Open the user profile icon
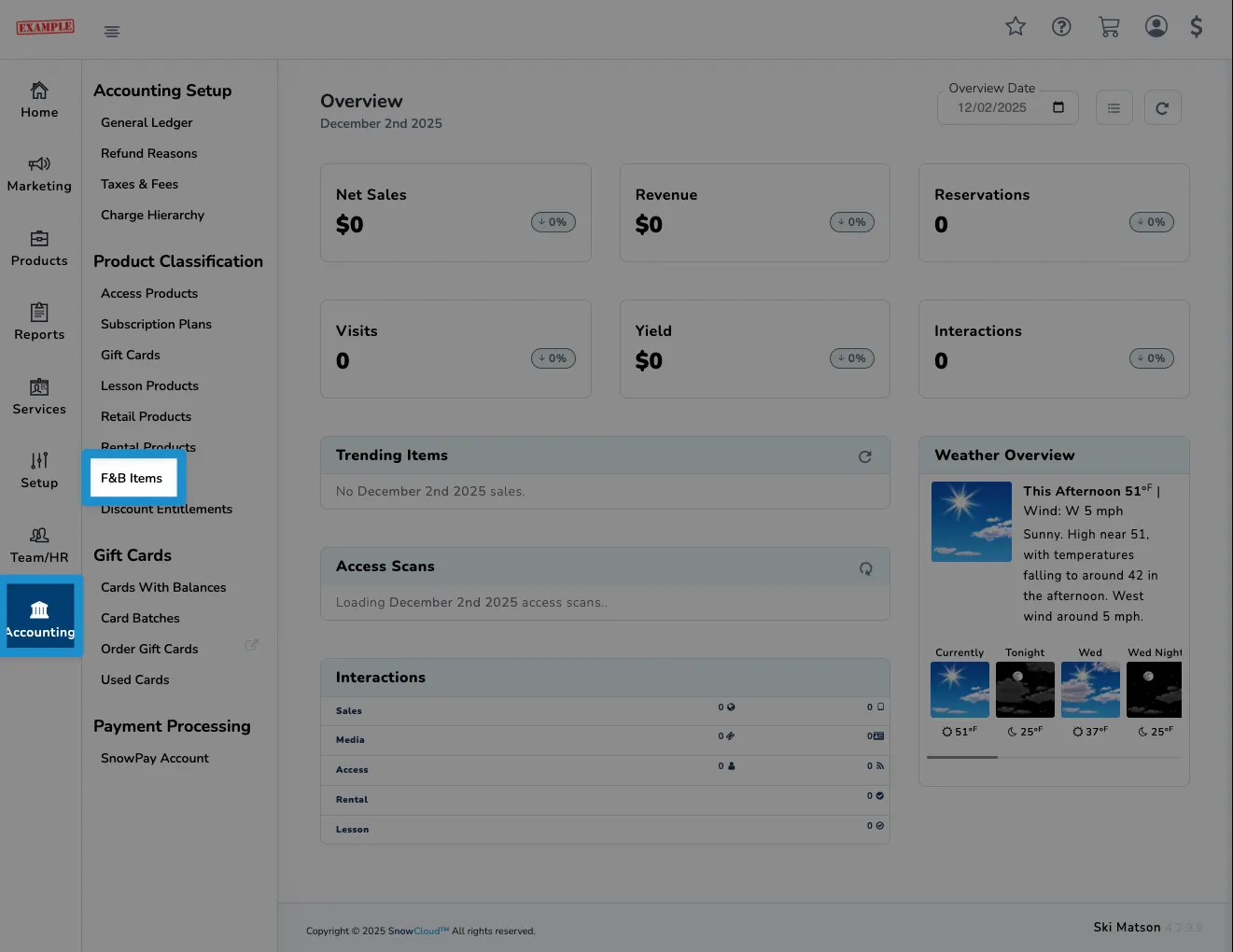Screen dimensions: 1233x952 [x=1156, y=26]
